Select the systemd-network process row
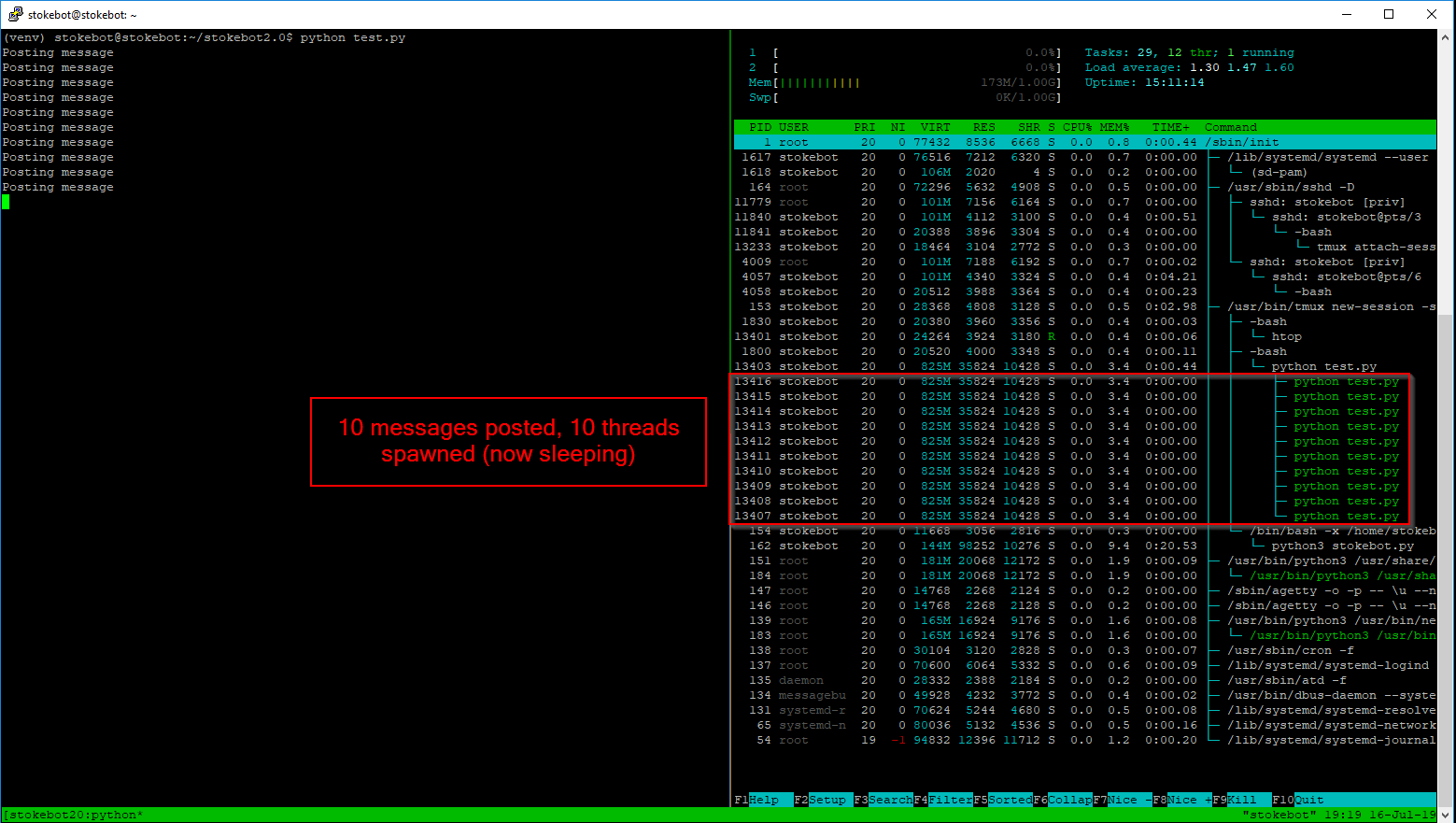Image resolution: width=1456 pixels, height=823 pixels. 1085,725
